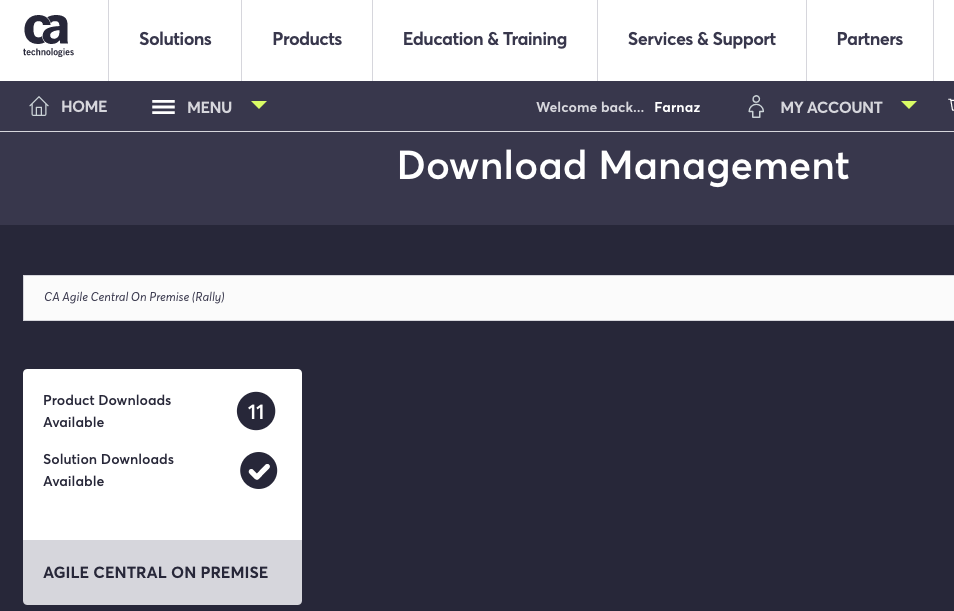The width and height of the screenshot is (954, 611).
Task: Click the CA Technologies logo
Action: tap(48, 36)
